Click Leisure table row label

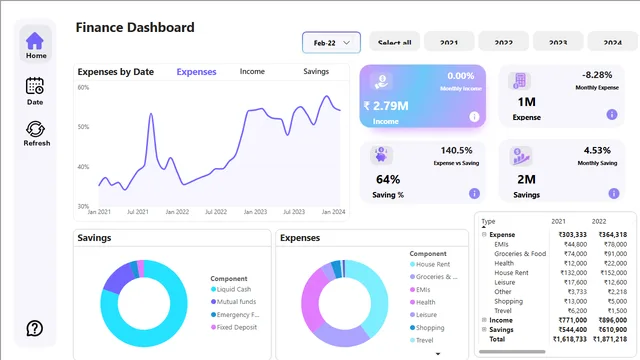(x=504, y=282)
